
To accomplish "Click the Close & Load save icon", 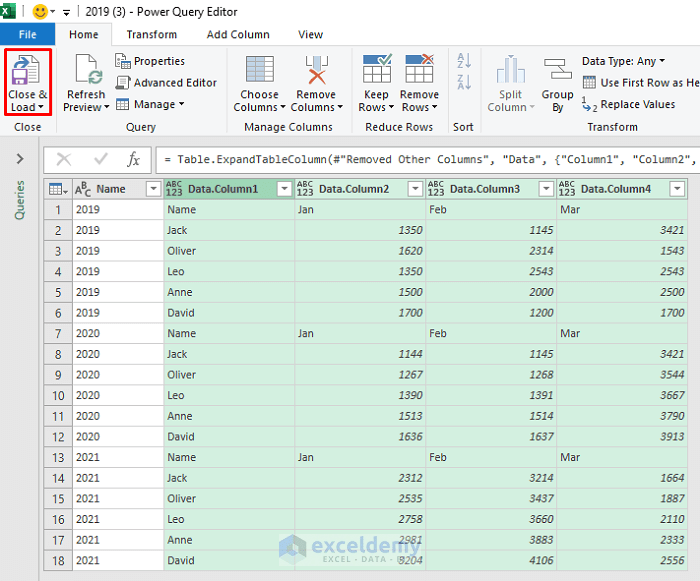I will point(26,70).
